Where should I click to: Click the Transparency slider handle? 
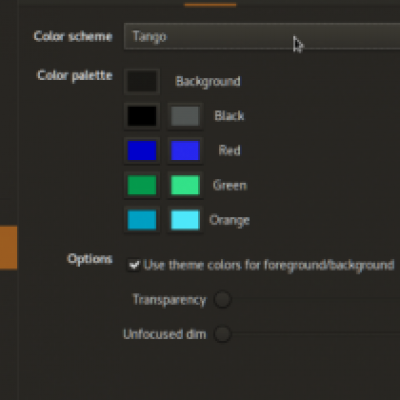coord(222,299)
